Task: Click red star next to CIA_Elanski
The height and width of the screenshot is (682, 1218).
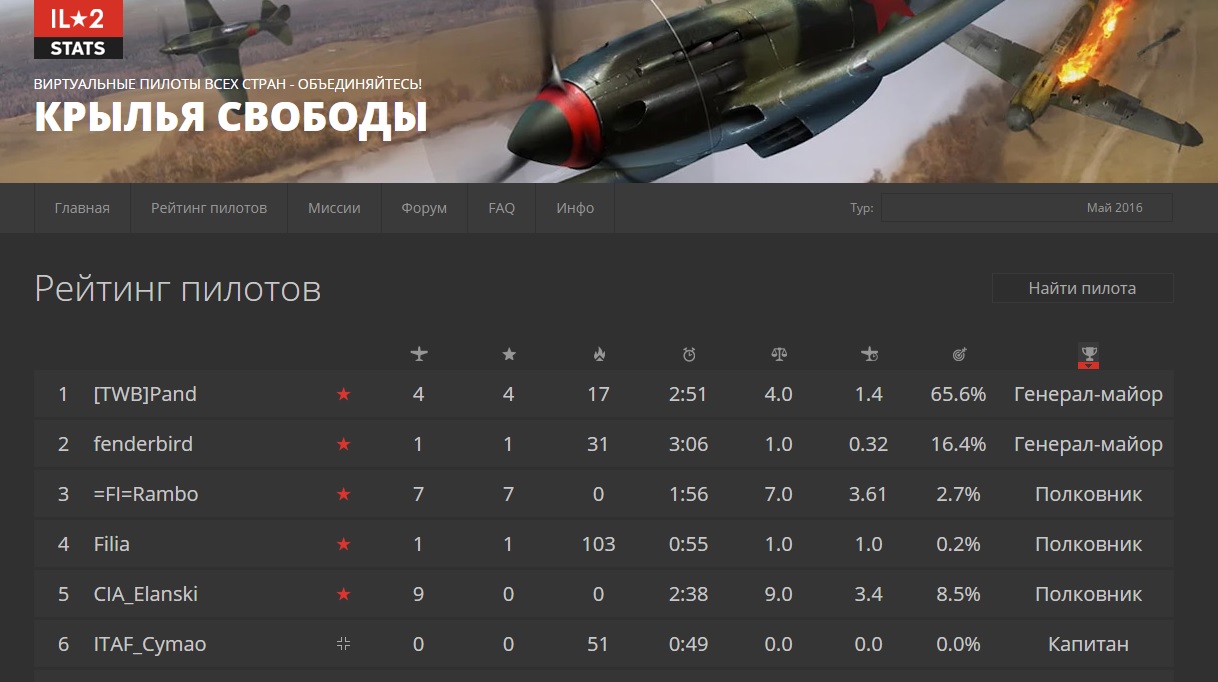Action: tap(344, 594)
